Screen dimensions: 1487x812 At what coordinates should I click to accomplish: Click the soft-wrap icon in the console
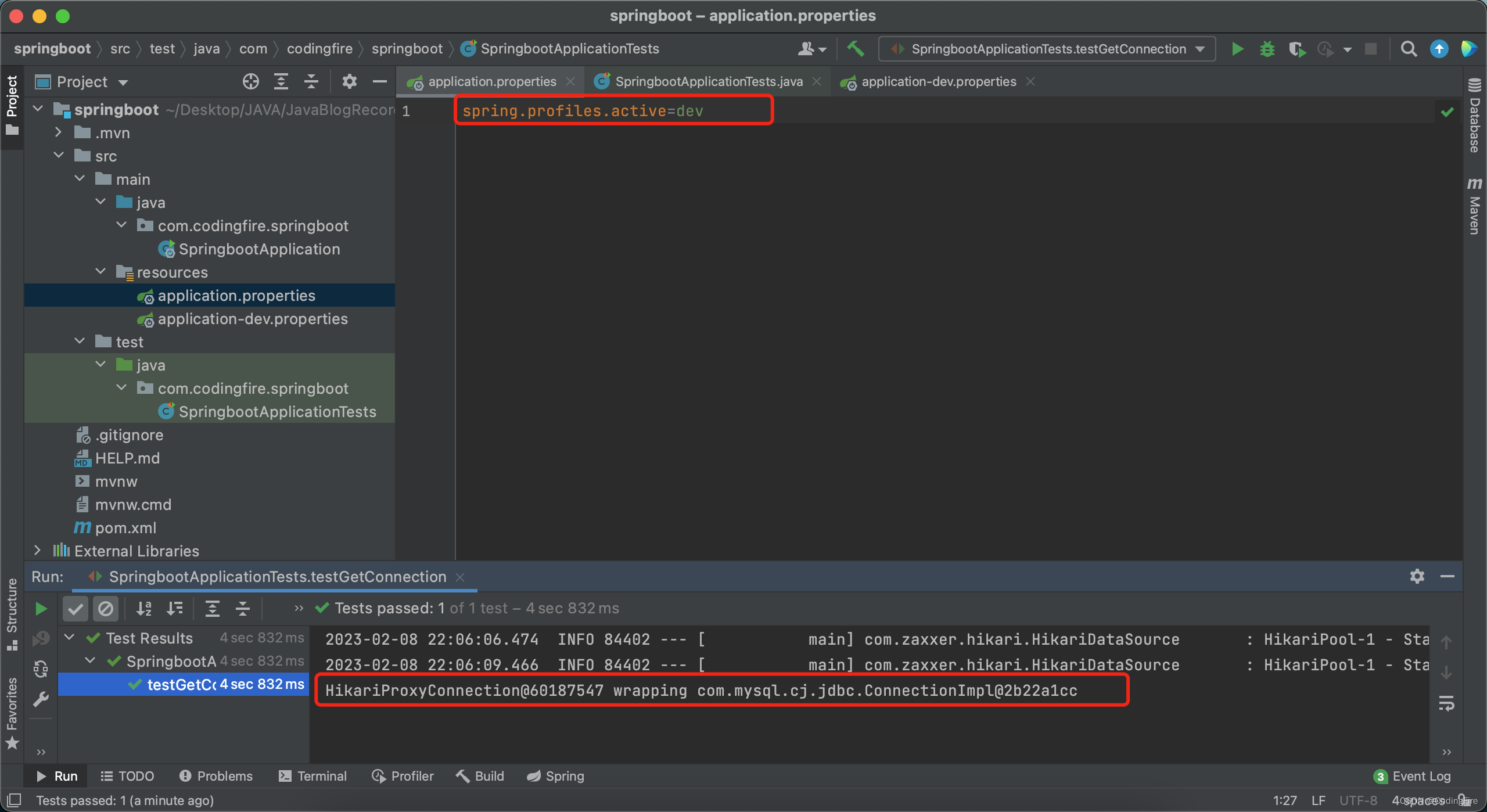[1446, 703]
